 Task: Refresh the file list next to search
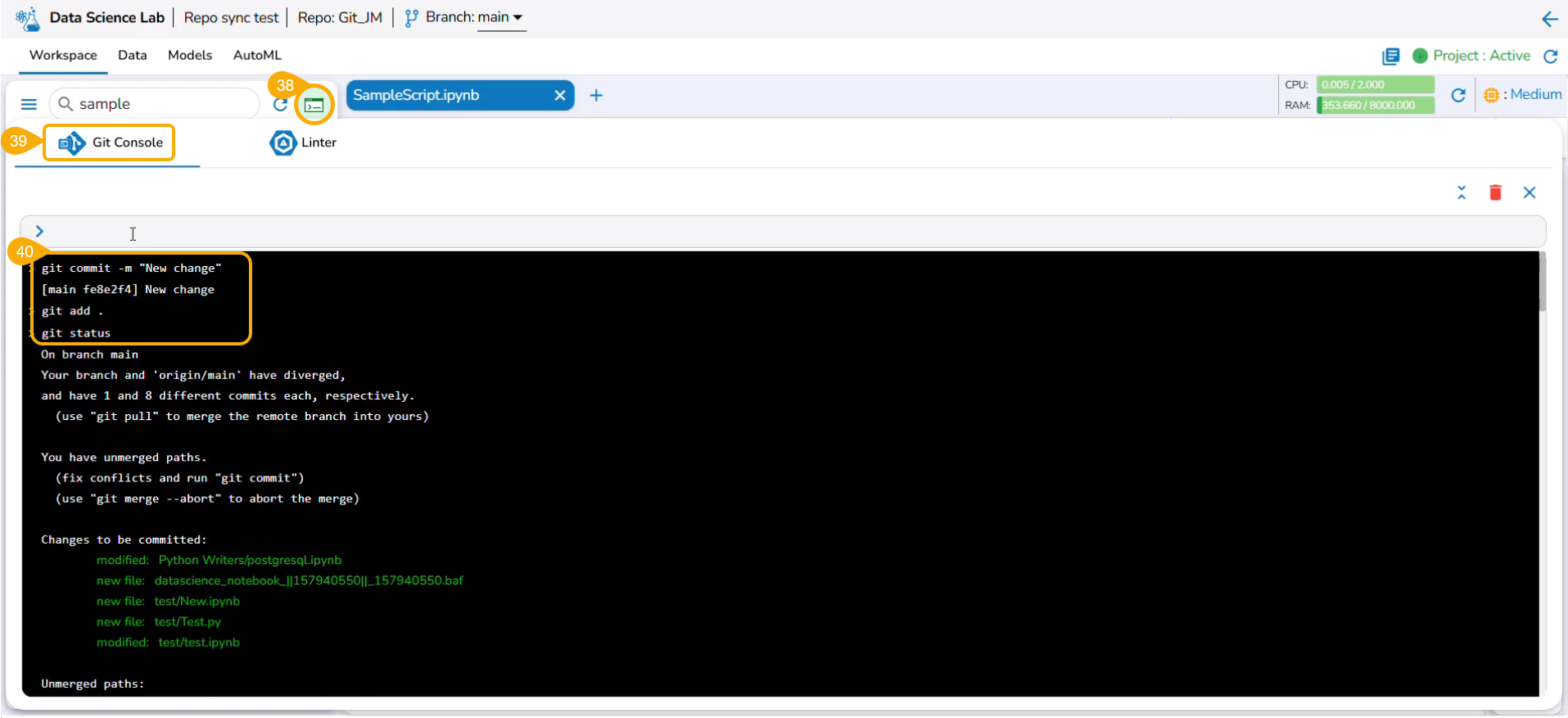[x=280, y=105]
